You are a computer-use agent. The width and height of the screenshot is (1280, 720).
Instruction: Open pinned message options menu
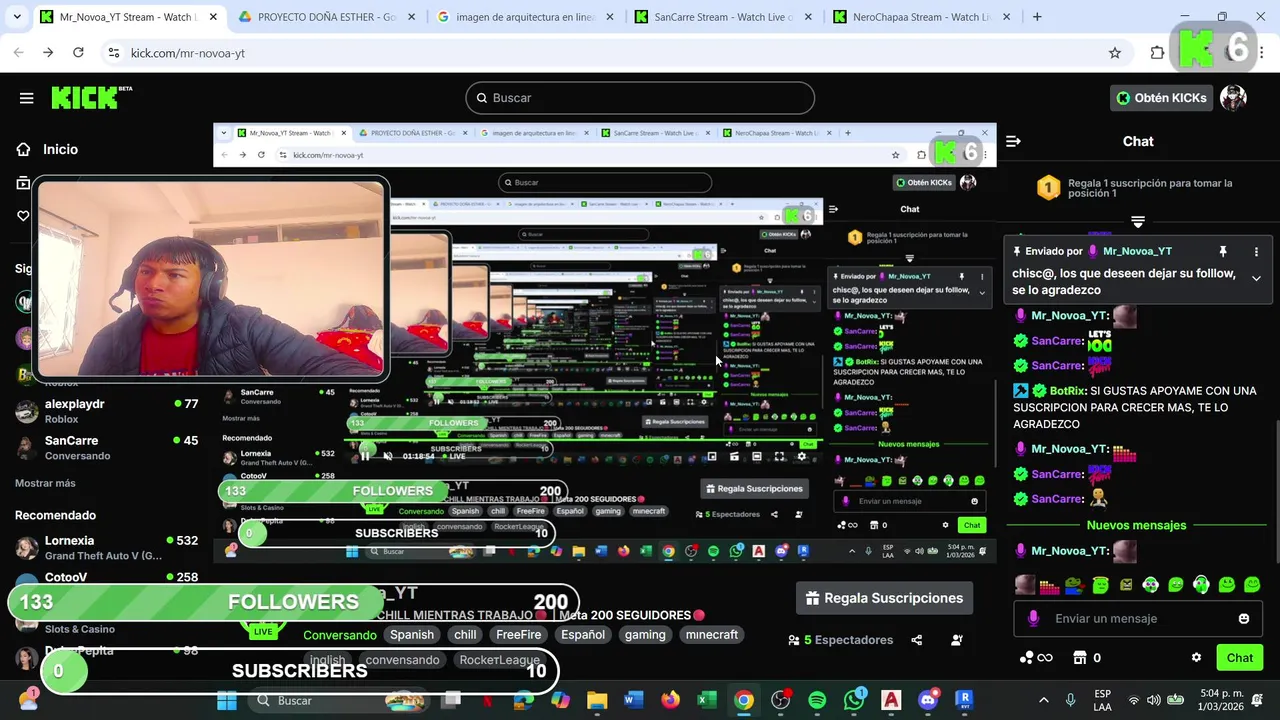[1256, 251]
